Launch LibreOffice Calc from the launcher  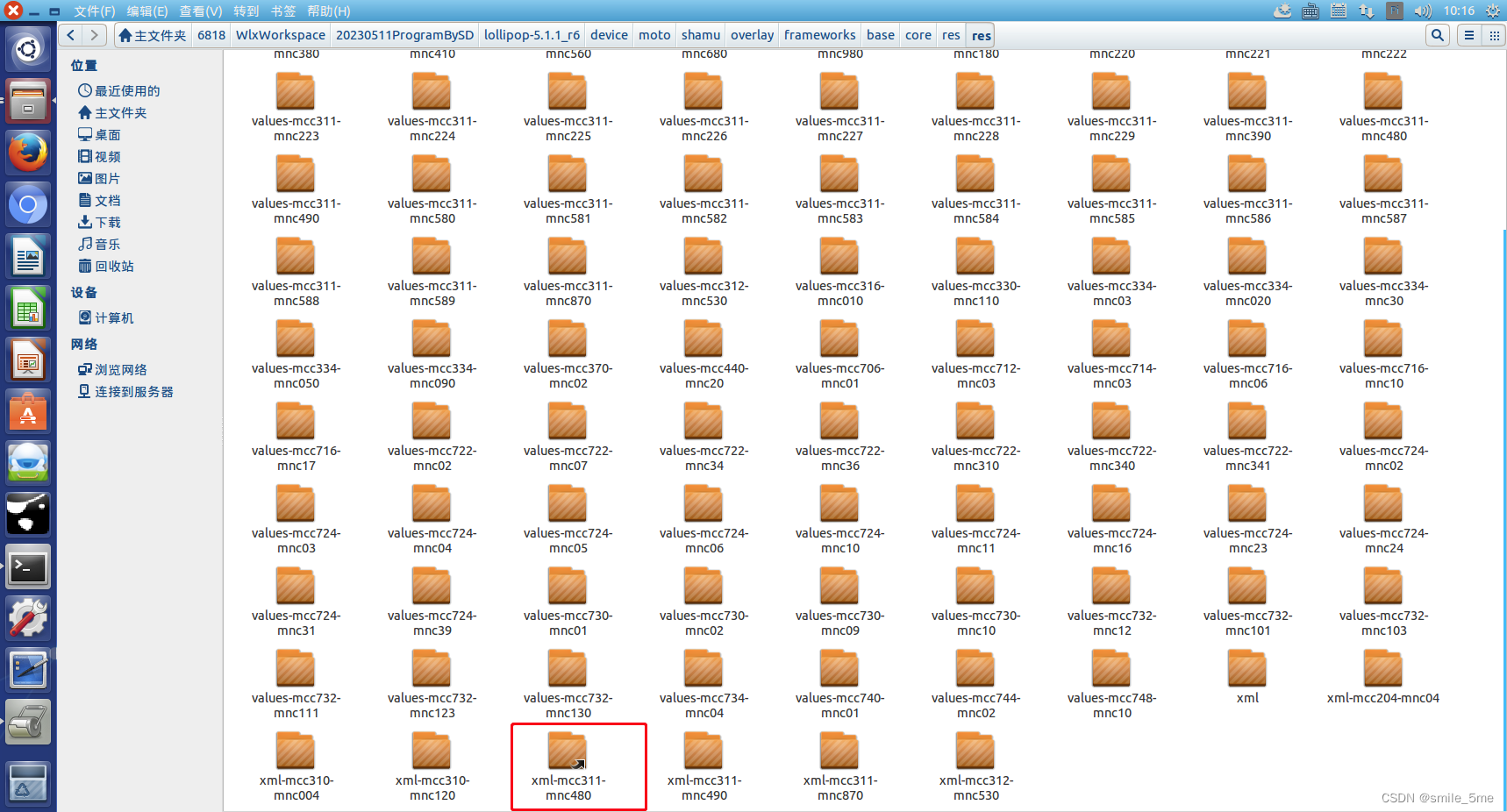[x=28, y=309]
